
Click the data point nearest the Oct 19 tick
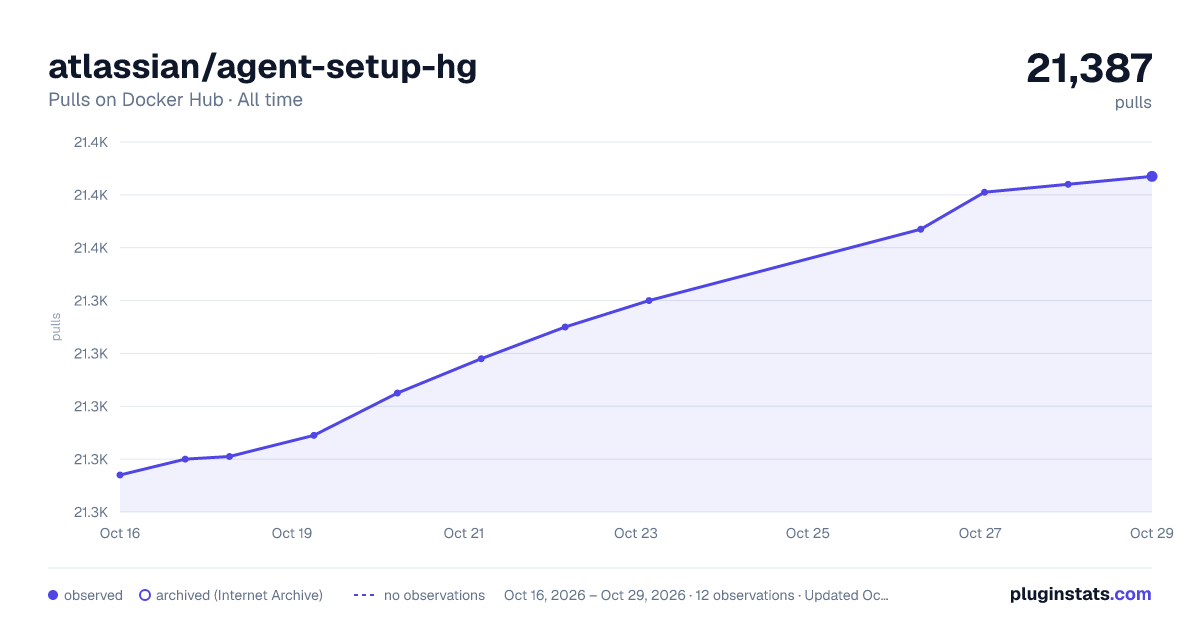coord(313,435)
